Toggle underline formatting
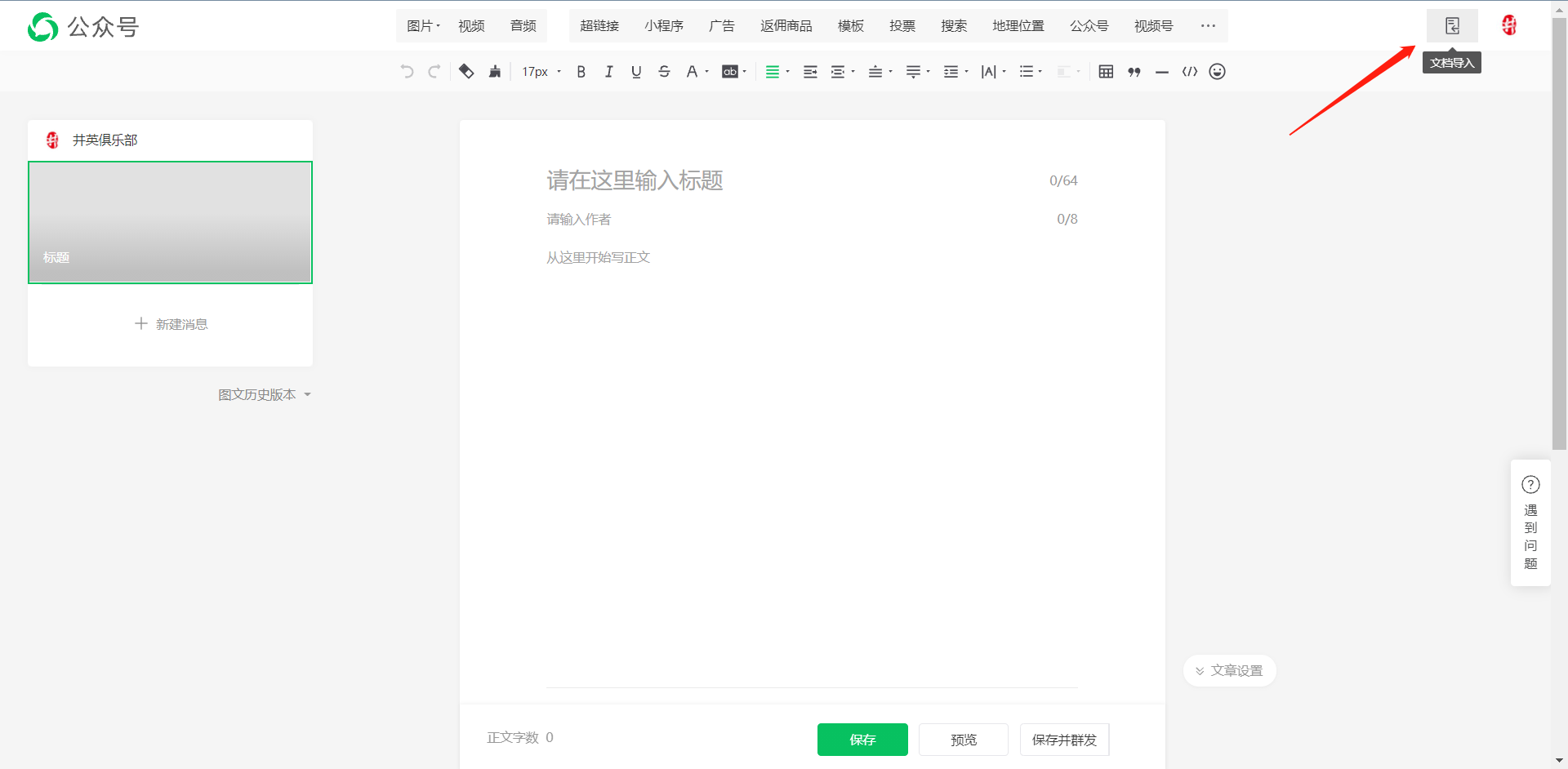1568x769 pixels. pyautogui.click(x=636, y=72)
